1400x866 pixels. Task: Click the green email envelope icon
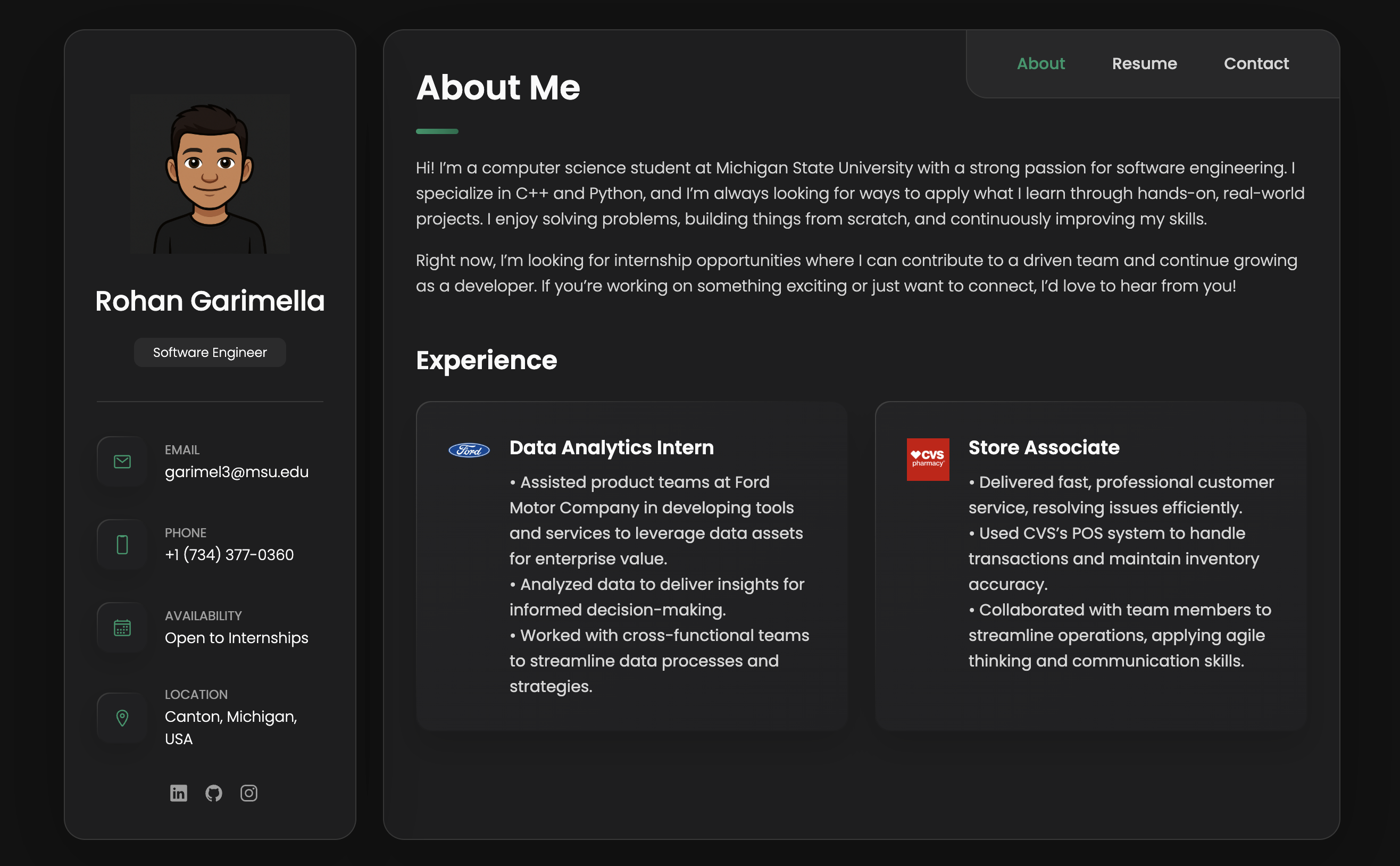[x=121, y=461]
